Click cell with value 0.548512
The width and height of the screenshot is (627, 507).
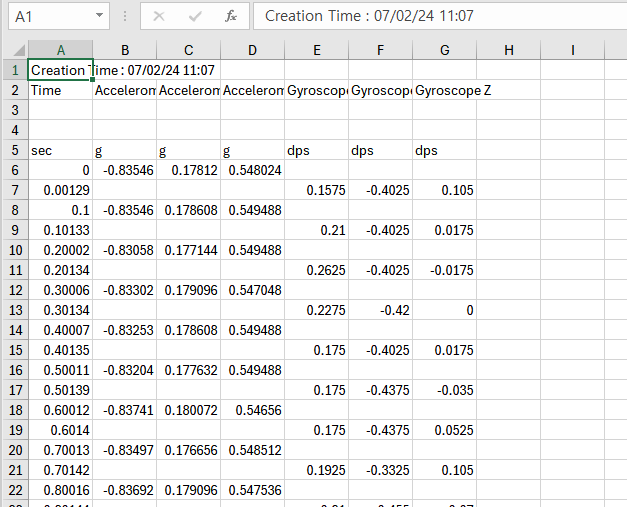tap(253, 450)
